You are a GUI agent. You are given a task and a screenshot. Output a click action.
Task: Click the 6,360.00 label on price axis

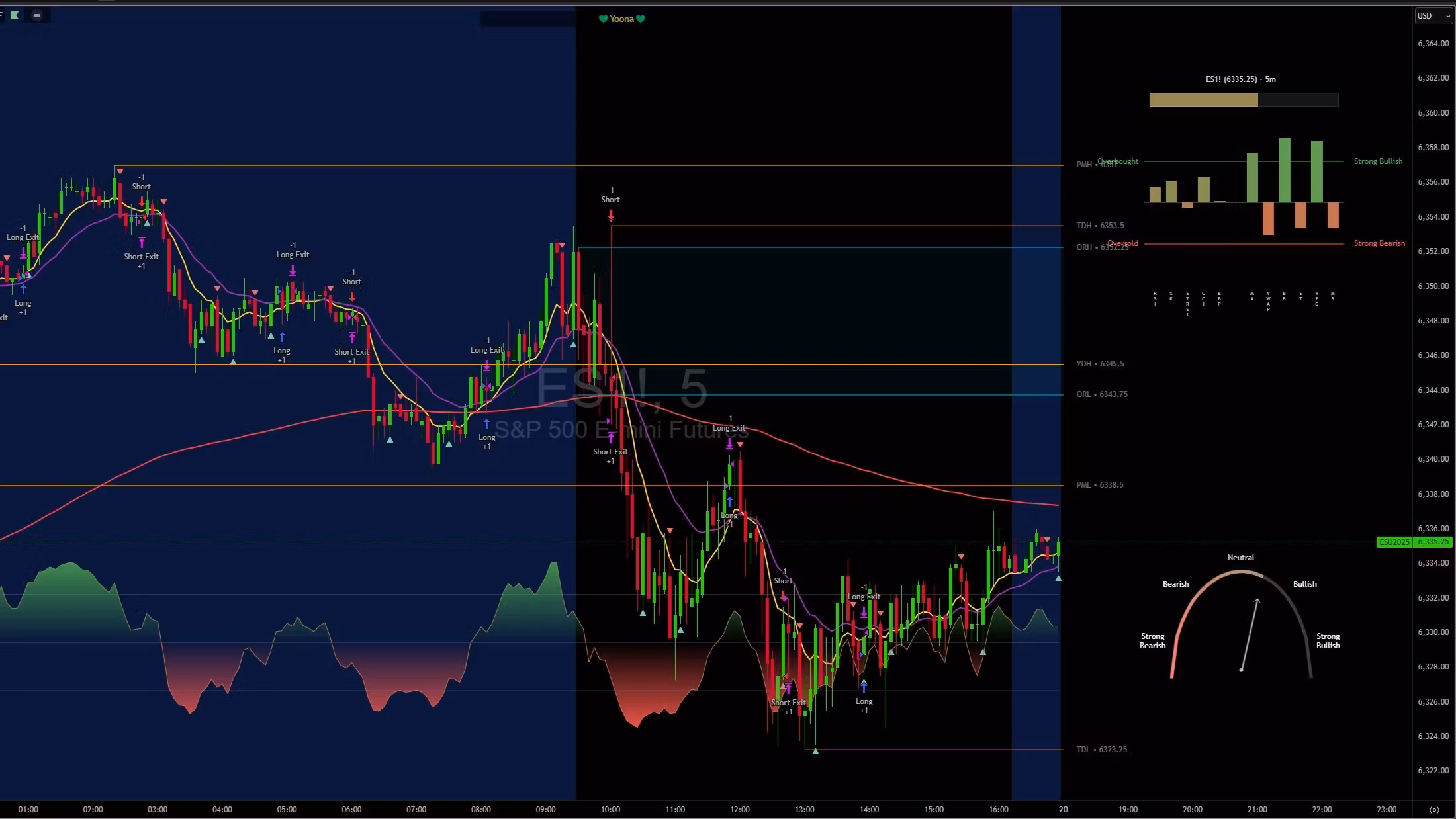(x=1433, y=113)
